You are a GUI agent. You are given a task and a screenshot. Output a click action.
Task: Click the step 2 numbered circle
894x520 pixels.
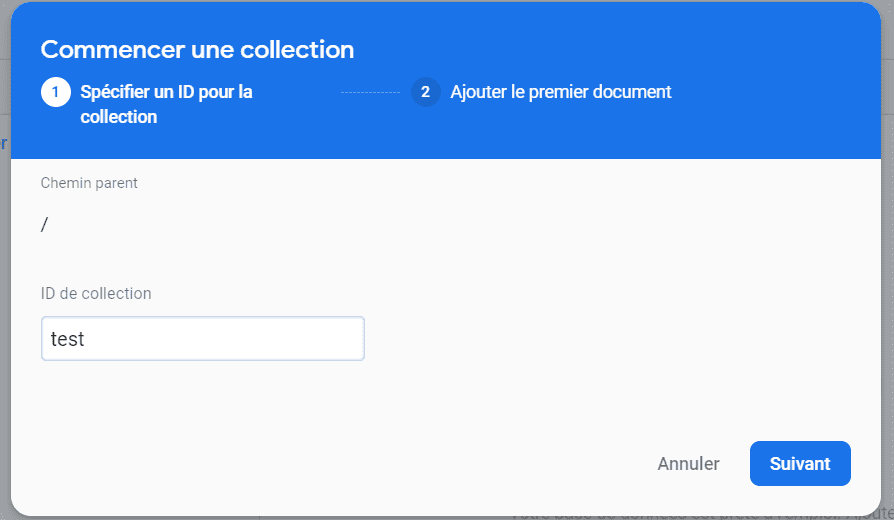[x=425, y=92]
